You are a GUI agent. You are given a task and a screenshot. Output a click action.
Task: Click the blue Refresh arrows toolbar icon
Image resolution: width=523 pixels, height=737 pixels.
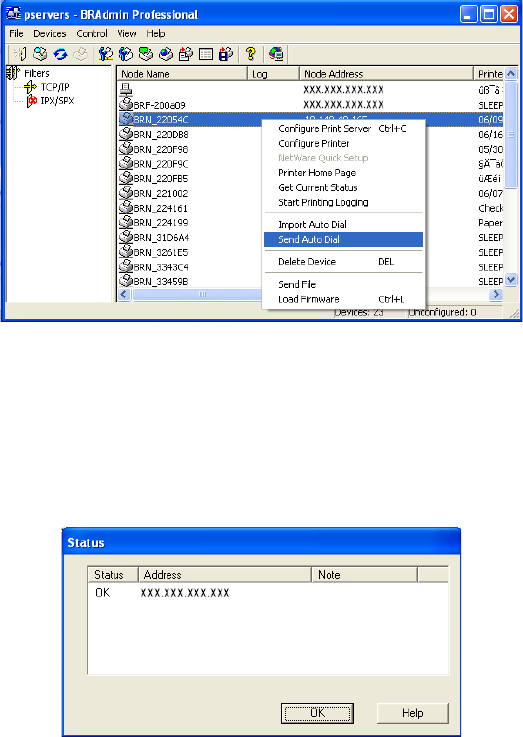tap(60, 54)
